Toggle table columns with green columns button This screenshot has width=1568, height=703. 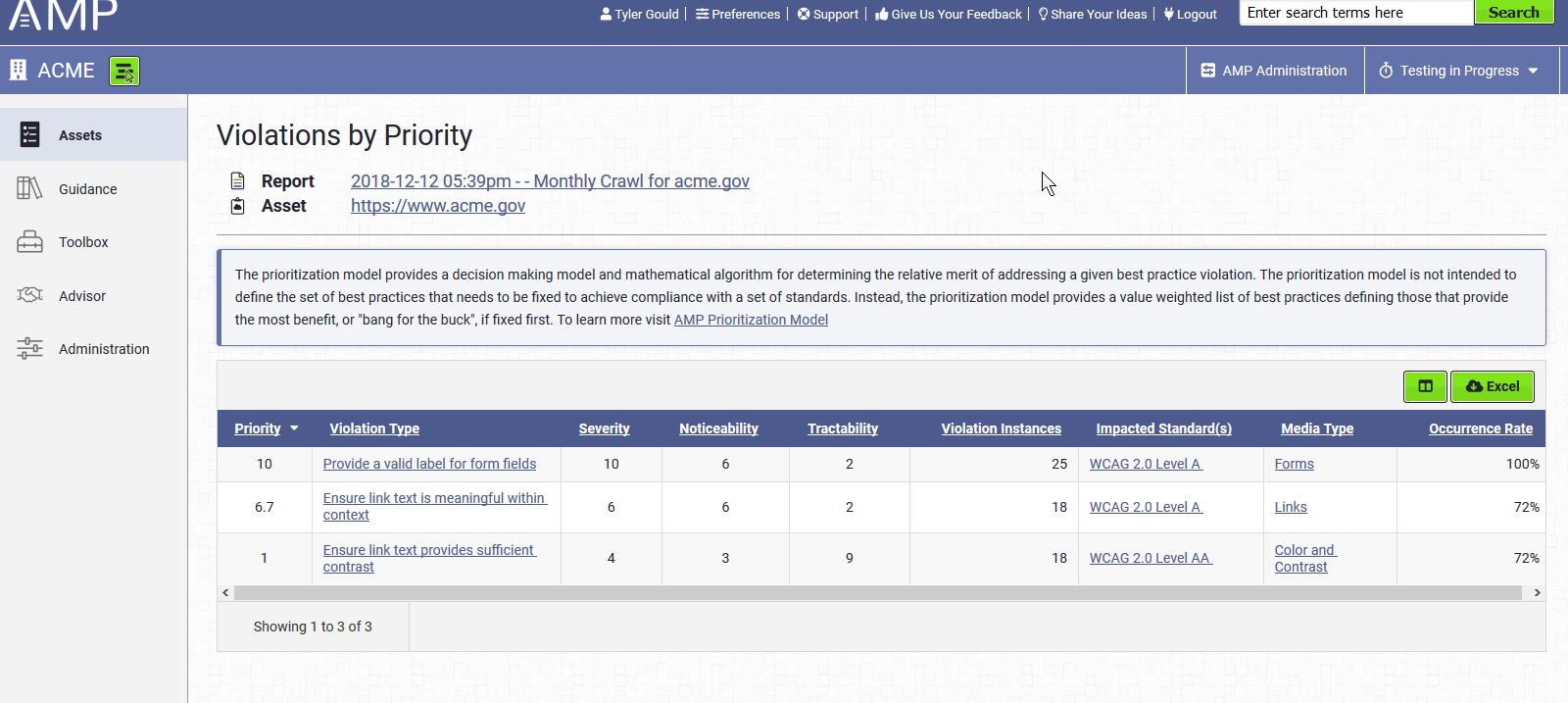1425,386
